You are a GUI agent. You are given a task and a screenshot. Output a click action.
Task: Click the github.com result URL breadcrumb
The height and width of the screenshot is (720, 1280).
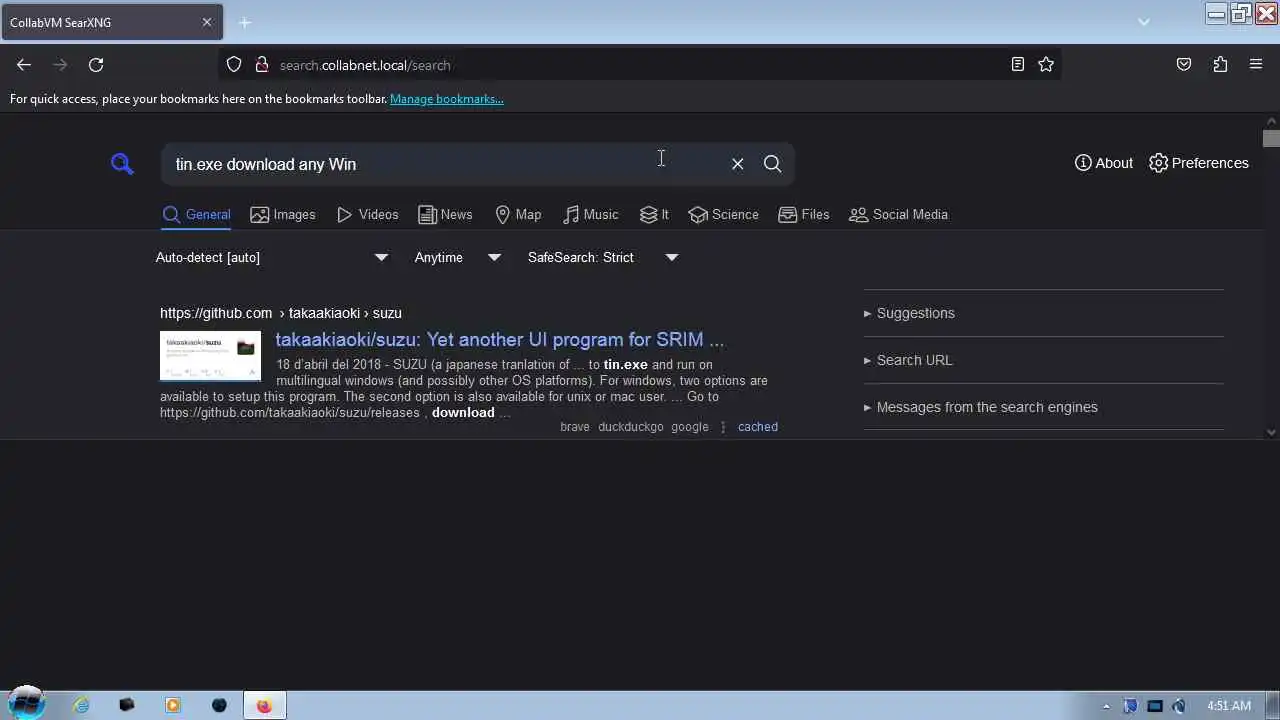281,313
